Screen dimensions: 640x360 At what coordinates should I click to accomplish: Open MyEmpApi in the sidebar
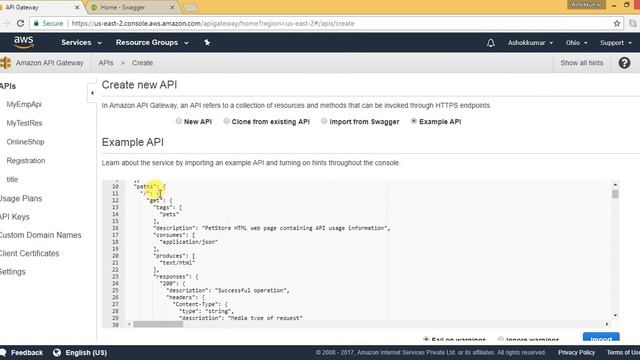coord(24,104)
